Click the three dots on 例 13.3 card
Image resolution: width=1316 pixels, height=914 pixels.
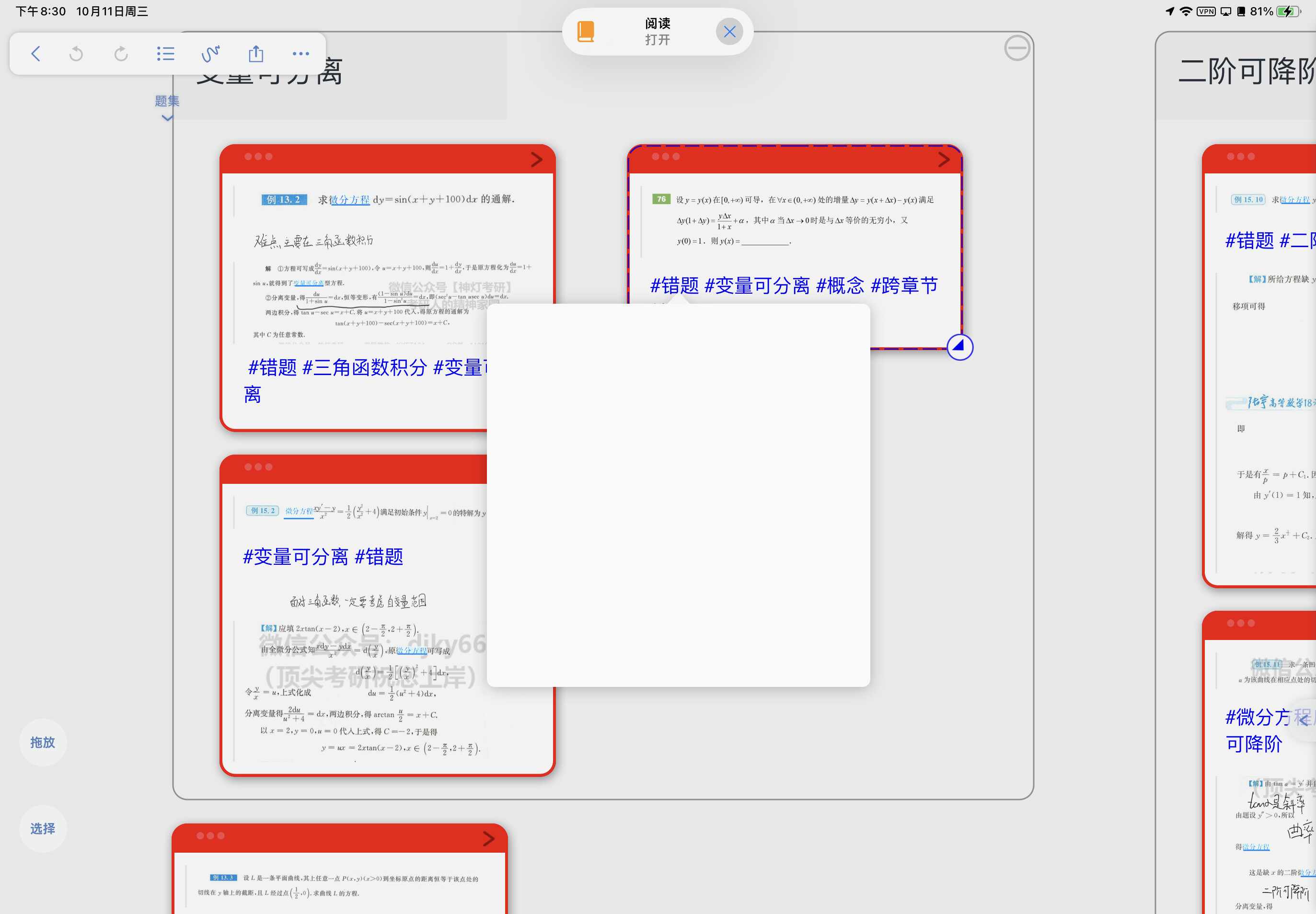210,835
